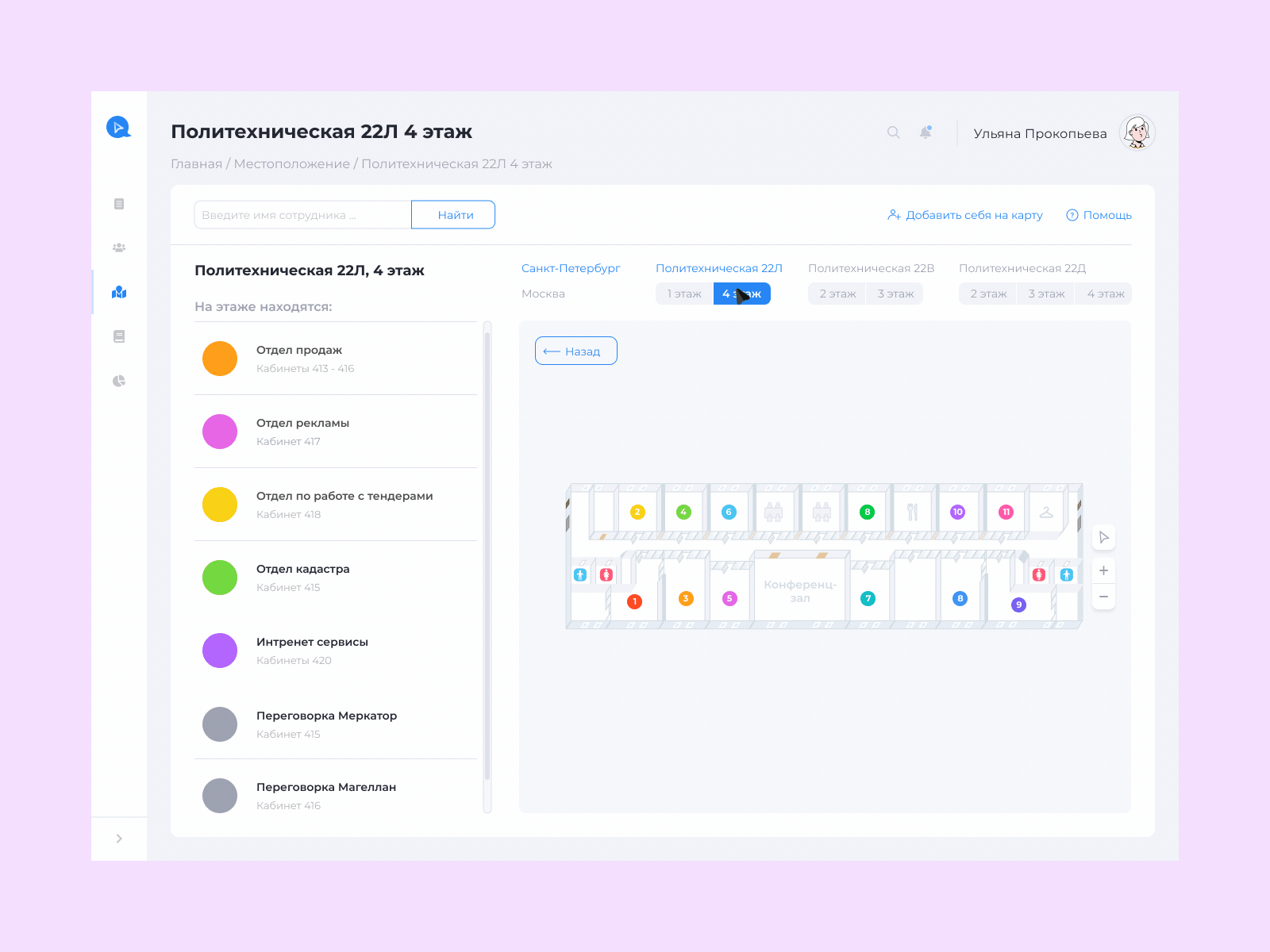Viewport: 1270px width, 952px height.
Task: Select Переговорка Магеллан list item
Action: [x=336, y=796]
